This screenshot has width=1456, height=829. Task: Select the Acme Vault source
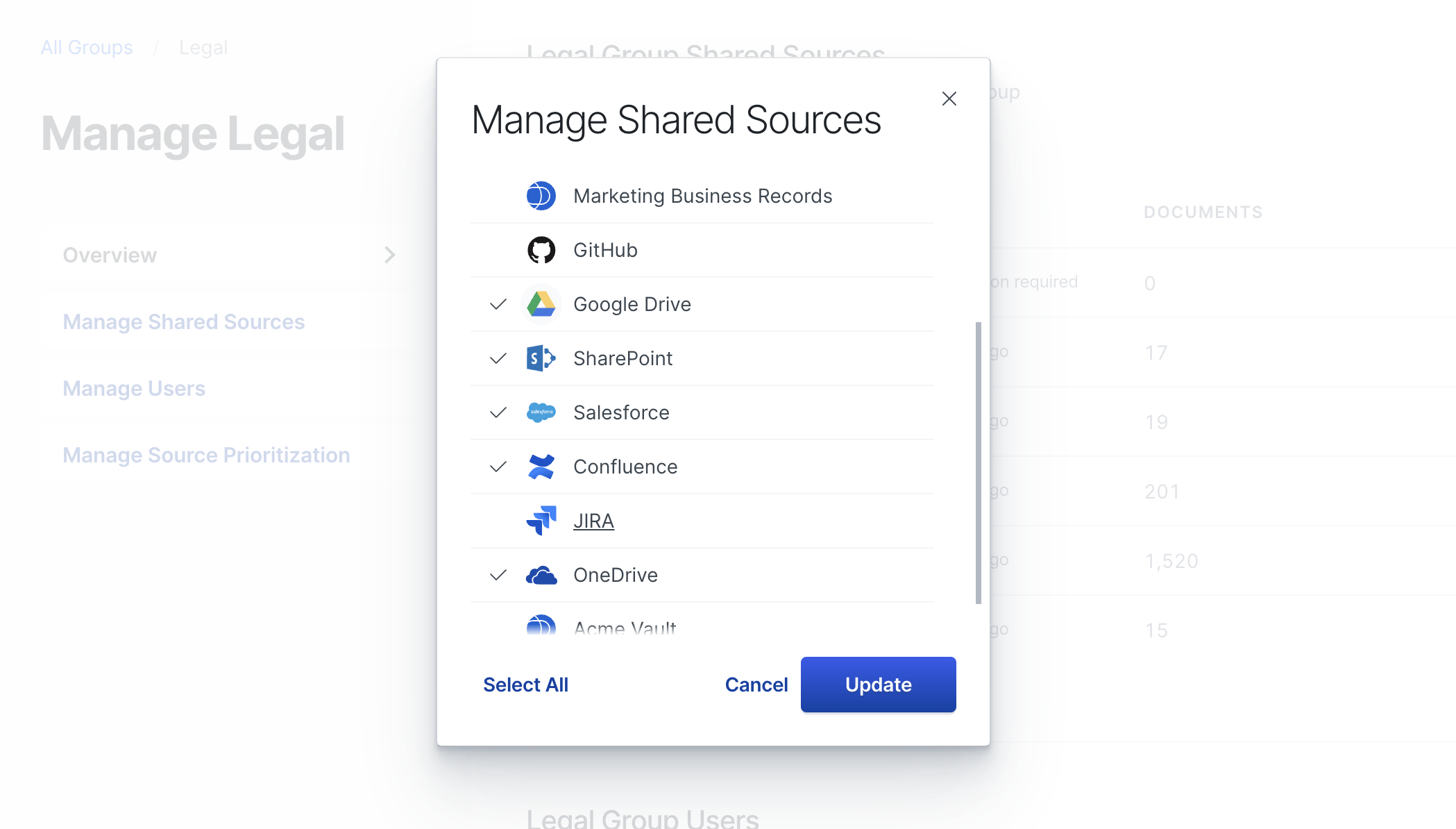click(x=624, y=627)
